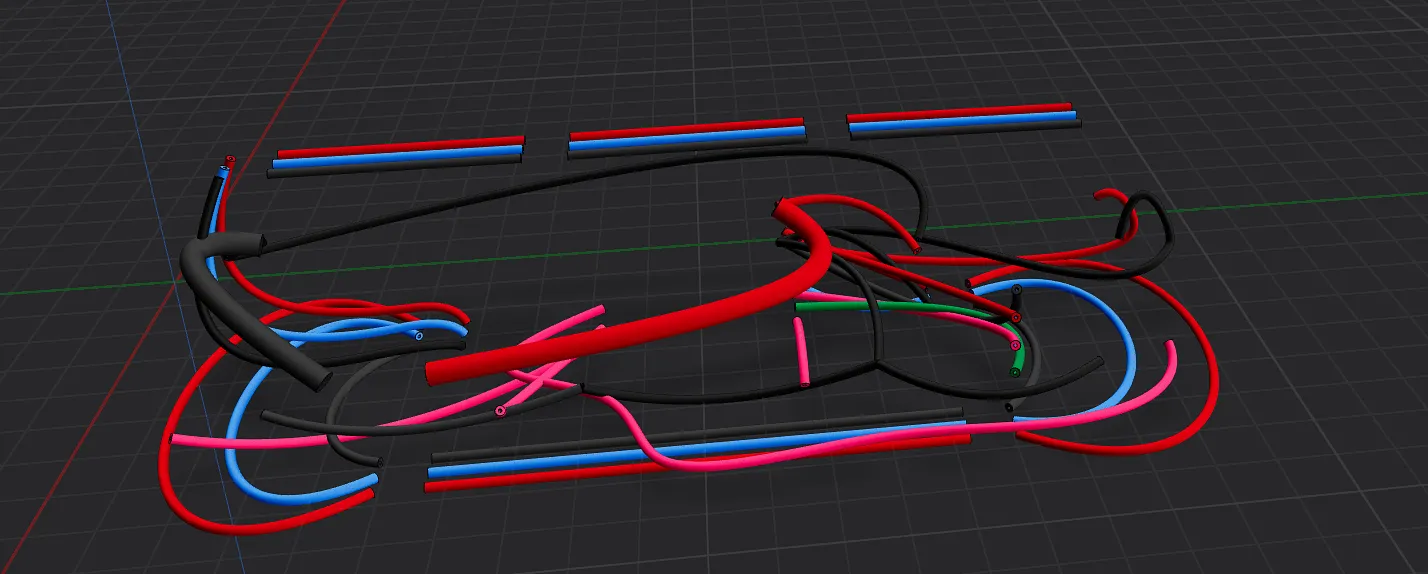Image resolution: width=1428 pixels, height=574 pixels.
Task: Select the blue straight bar in top-right group
Action: pos(962,120)
